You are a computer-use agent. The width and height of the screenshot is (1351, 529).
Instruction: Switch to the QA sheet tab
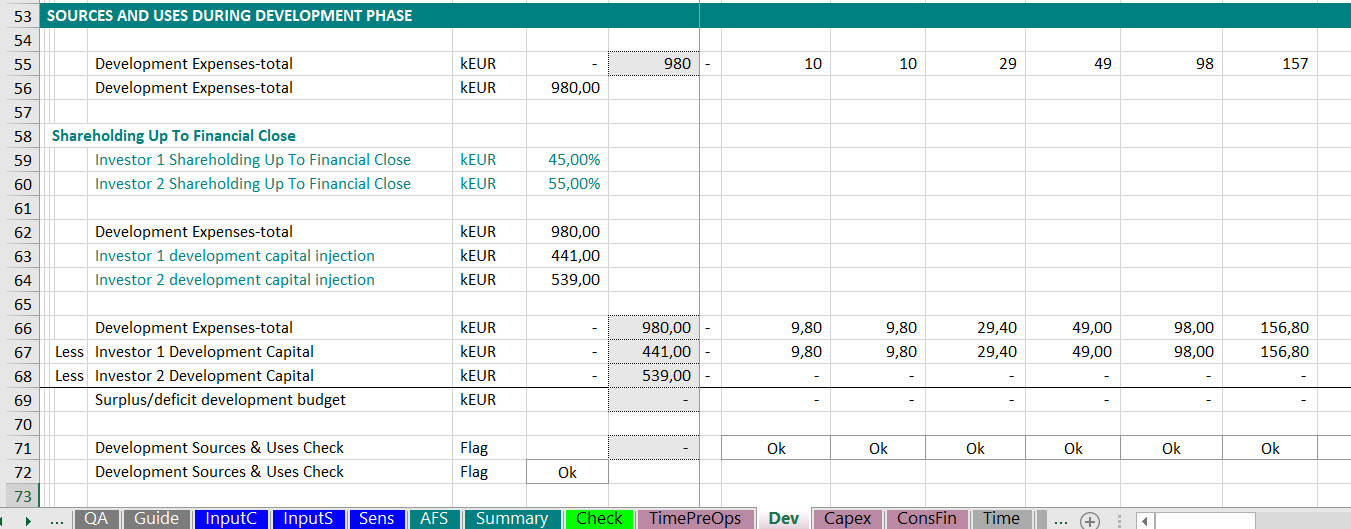click(96, 519)
